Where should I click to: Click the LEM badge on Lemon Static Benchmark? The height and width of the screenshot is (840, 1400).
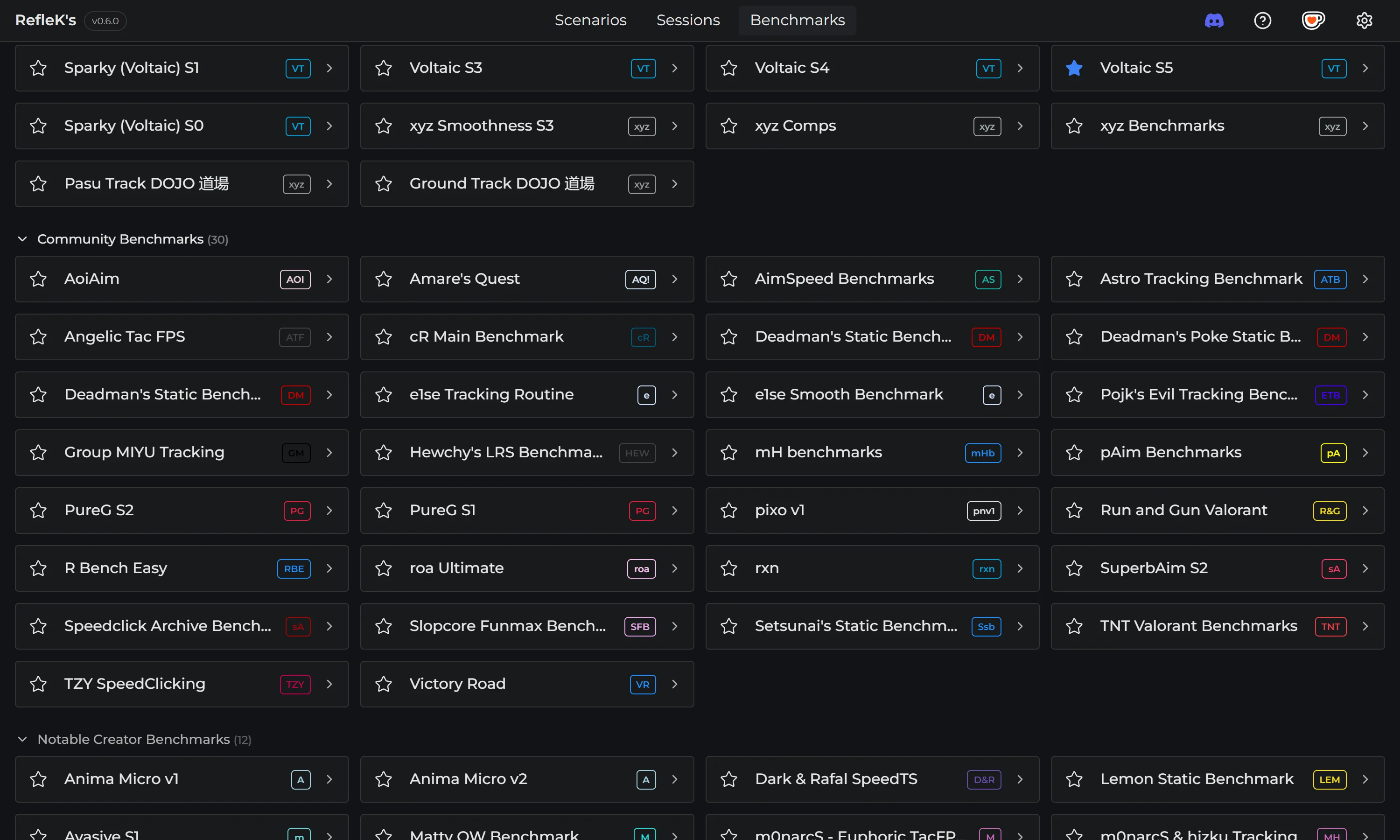tap(1329, 780)
